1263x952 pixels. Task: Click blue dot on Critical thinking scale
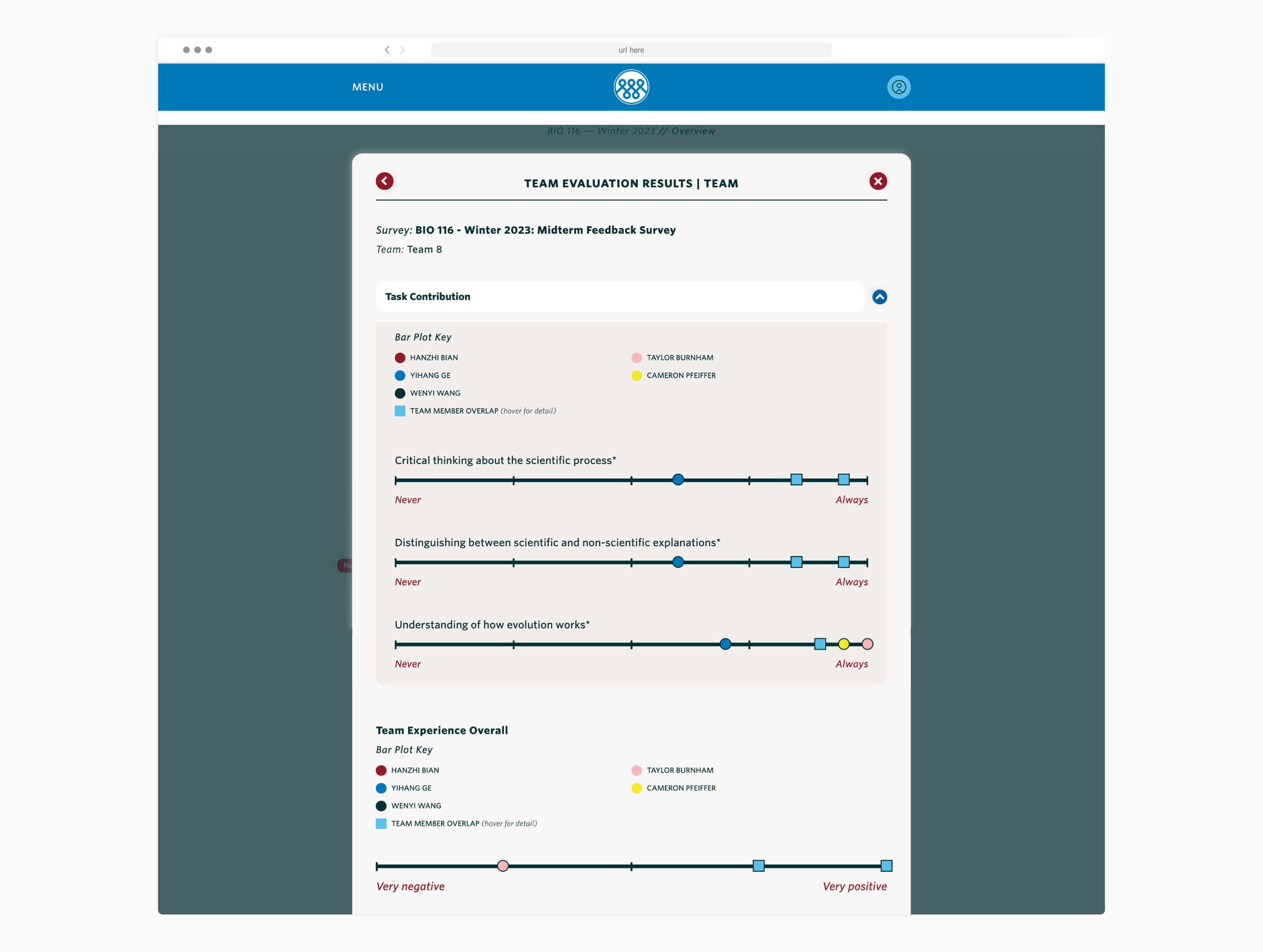tap(678, 480)
